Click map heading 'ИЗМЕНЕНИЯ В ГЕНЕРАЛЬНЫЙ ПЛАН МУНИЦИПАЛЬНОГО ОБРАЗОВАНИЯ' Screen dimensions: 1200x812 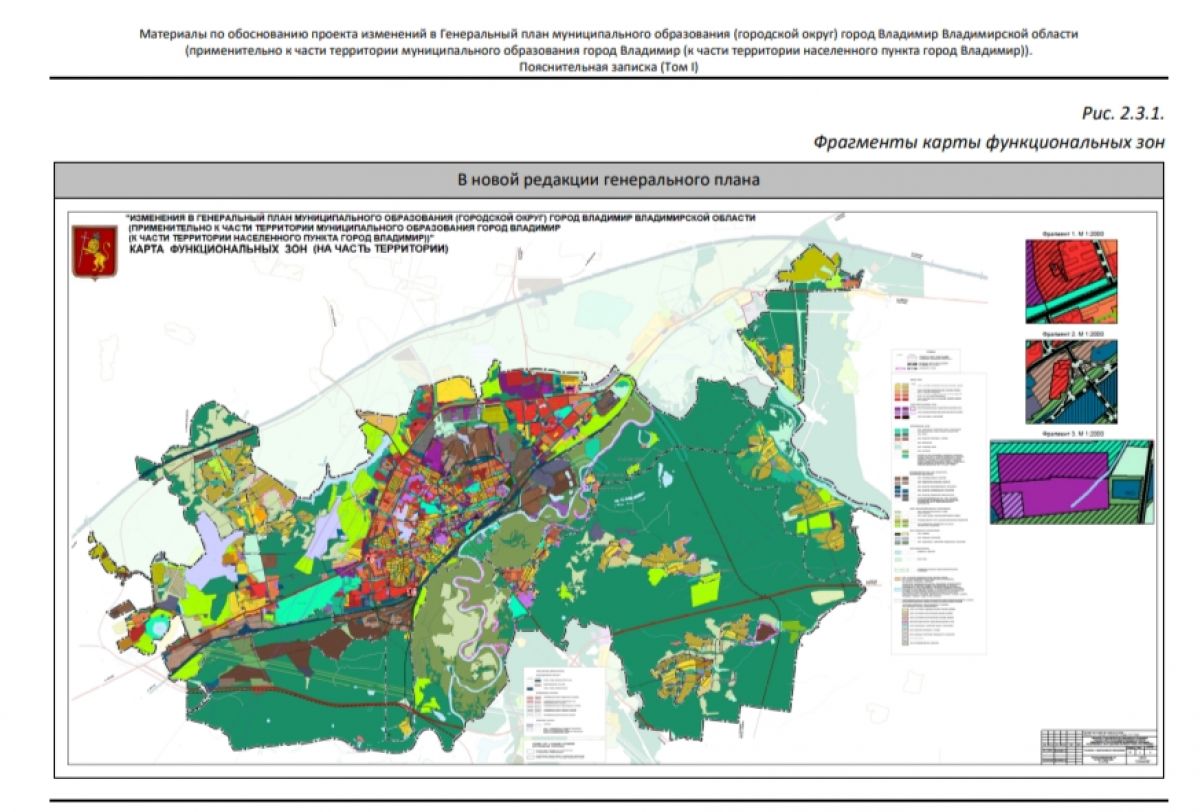coord(440,217)
